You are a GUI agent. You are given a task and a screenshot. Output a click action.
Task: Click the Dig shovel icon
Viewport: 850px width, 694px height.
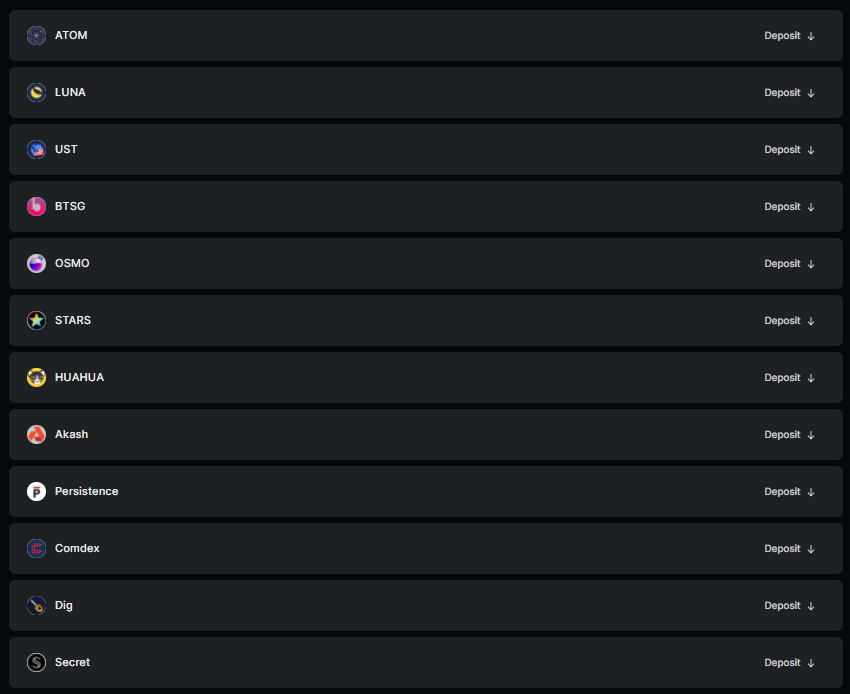tap(36, 606)
